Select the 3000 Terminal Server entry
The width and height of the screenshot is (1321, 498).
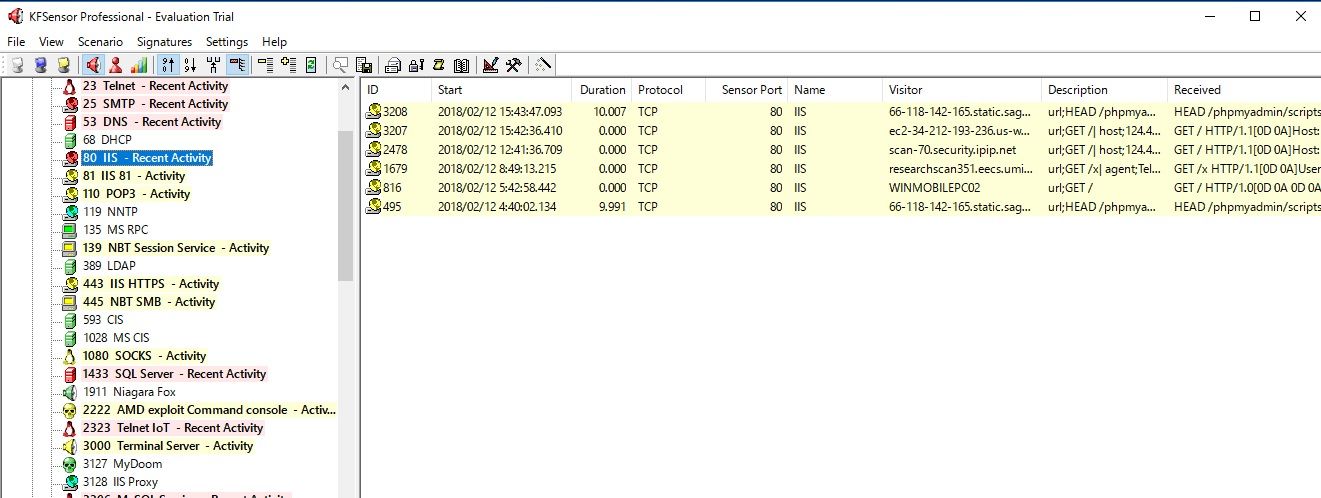(x=168, y=446)
